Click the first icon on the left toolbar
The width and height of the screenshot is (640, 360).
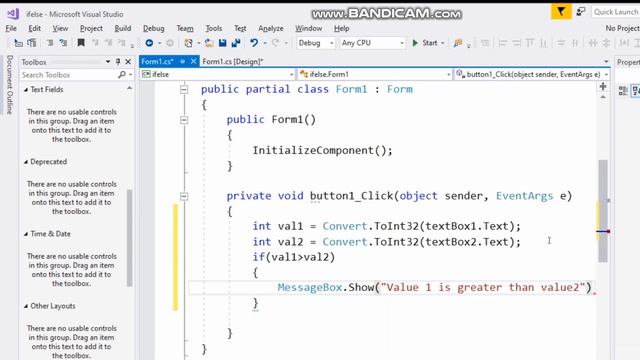(18, 43)
